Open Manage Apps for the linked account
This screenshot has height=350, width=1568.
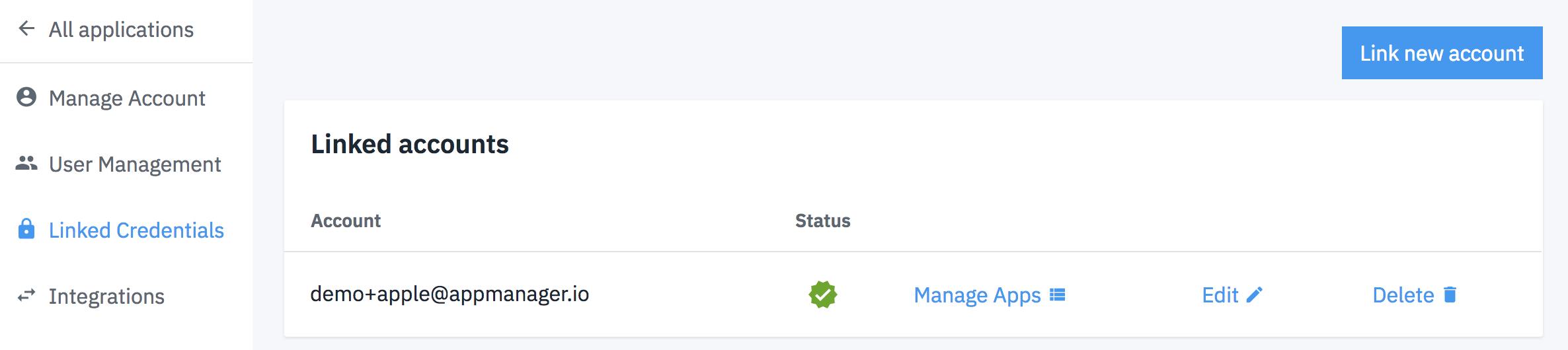pyautogui.click(x=977, y=295)
